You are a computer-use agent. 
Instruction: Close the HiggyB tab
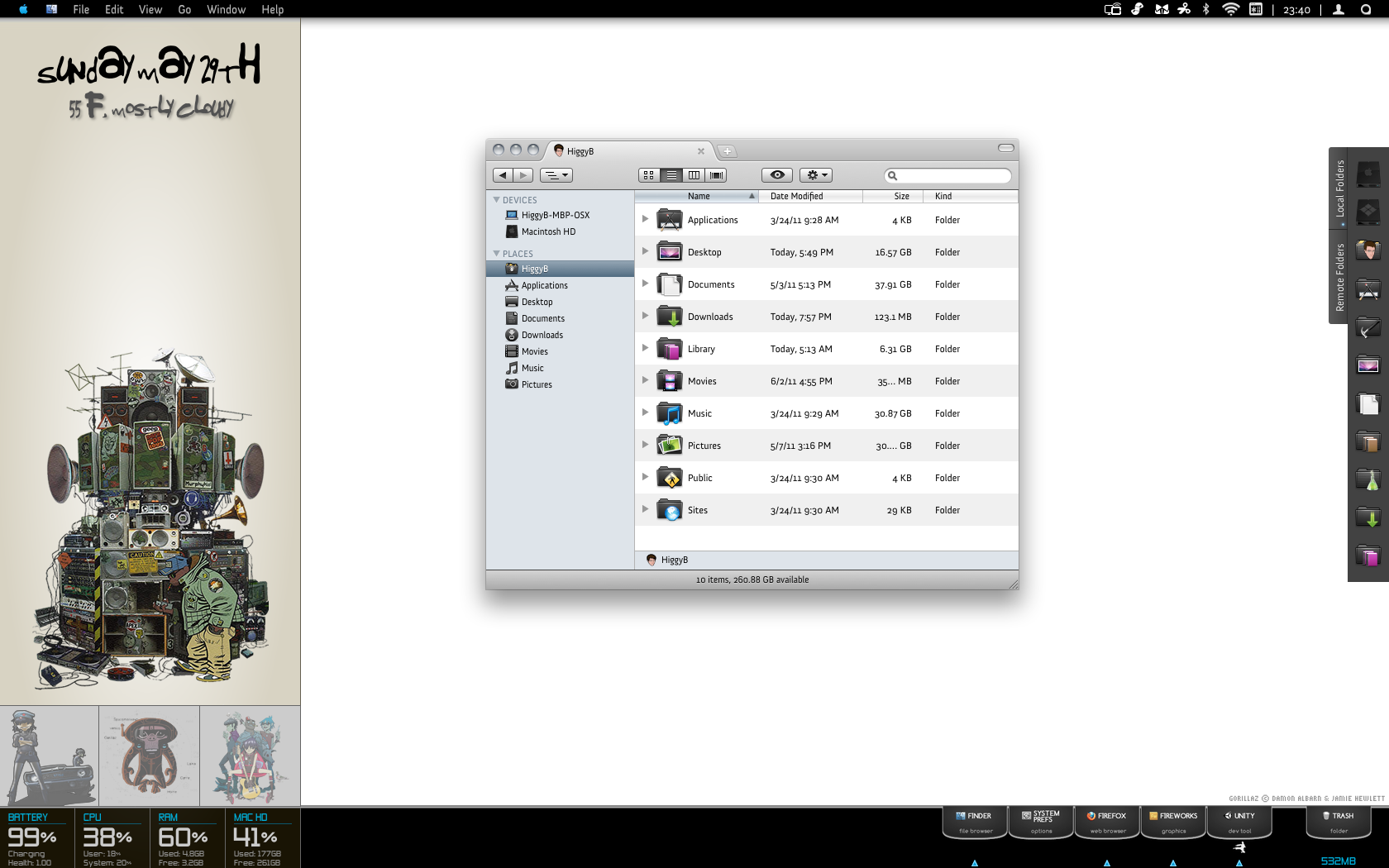(701, 151)
